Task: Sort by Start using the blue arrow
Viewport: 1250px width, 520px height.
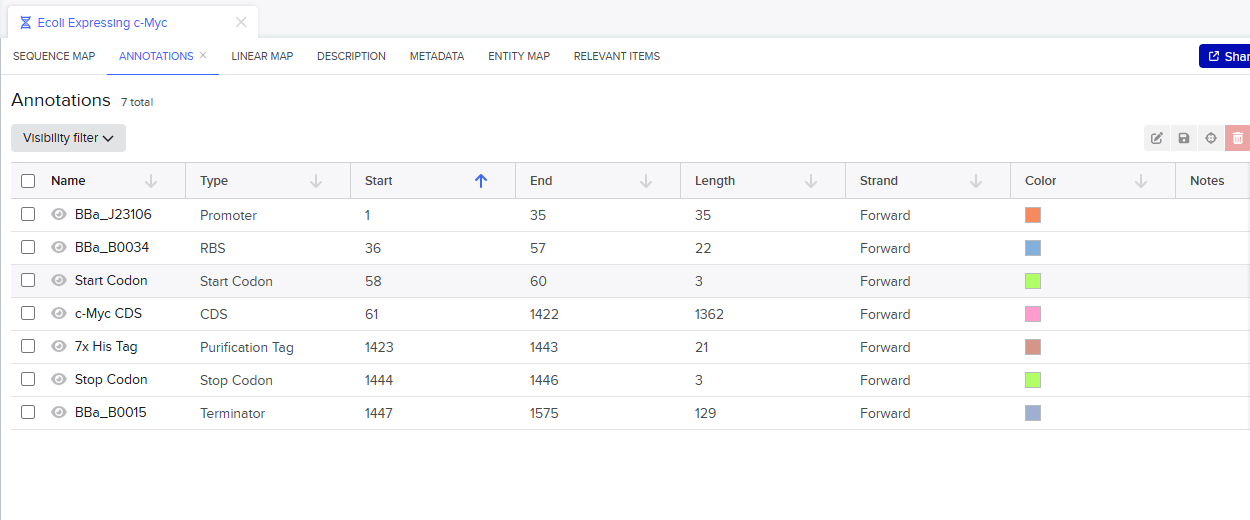Action: point(481,181)
